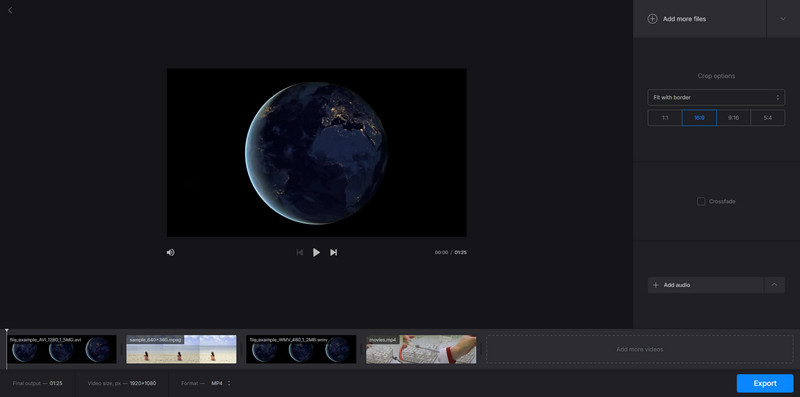Mute the preview with the speaker icon
This screenshot has width=800, height=397.
(x=170, y=252)
